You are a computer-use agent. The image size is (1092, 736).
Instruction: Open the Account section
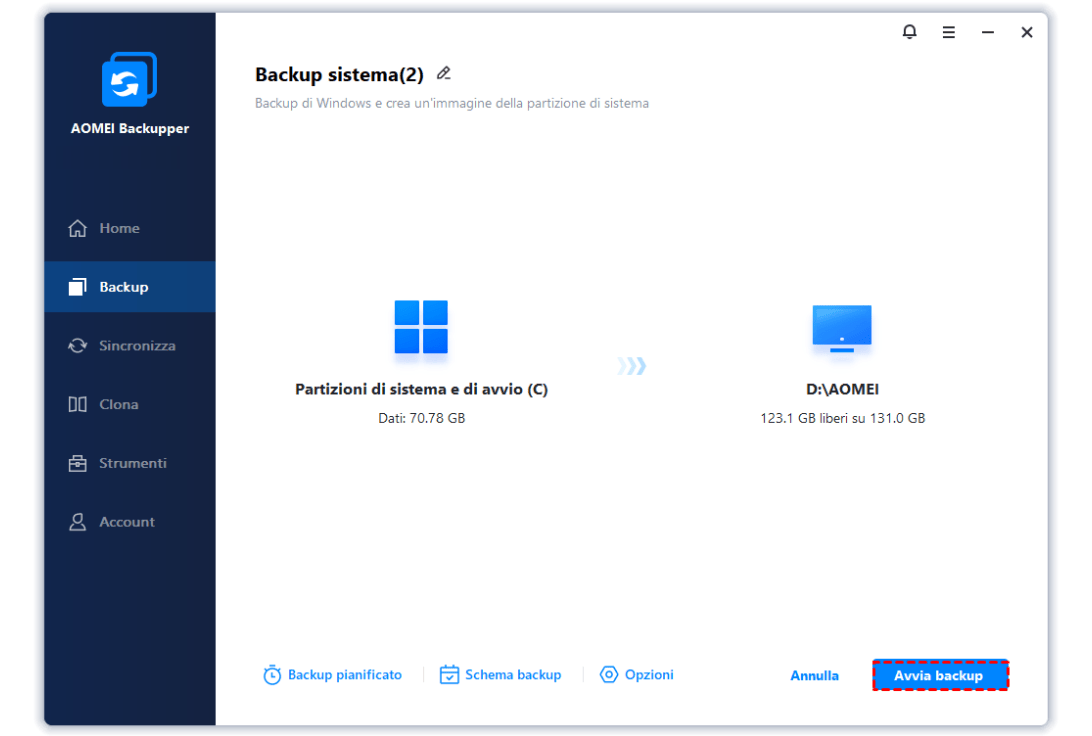point(127,522)
